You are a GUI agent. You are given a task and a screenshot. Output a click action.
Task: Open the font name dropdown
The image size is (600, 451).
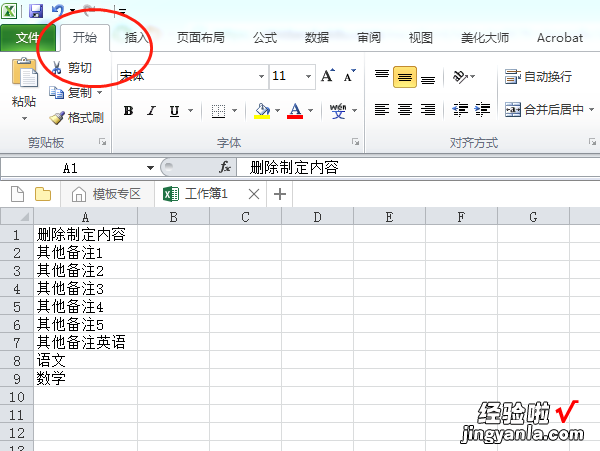261,76
